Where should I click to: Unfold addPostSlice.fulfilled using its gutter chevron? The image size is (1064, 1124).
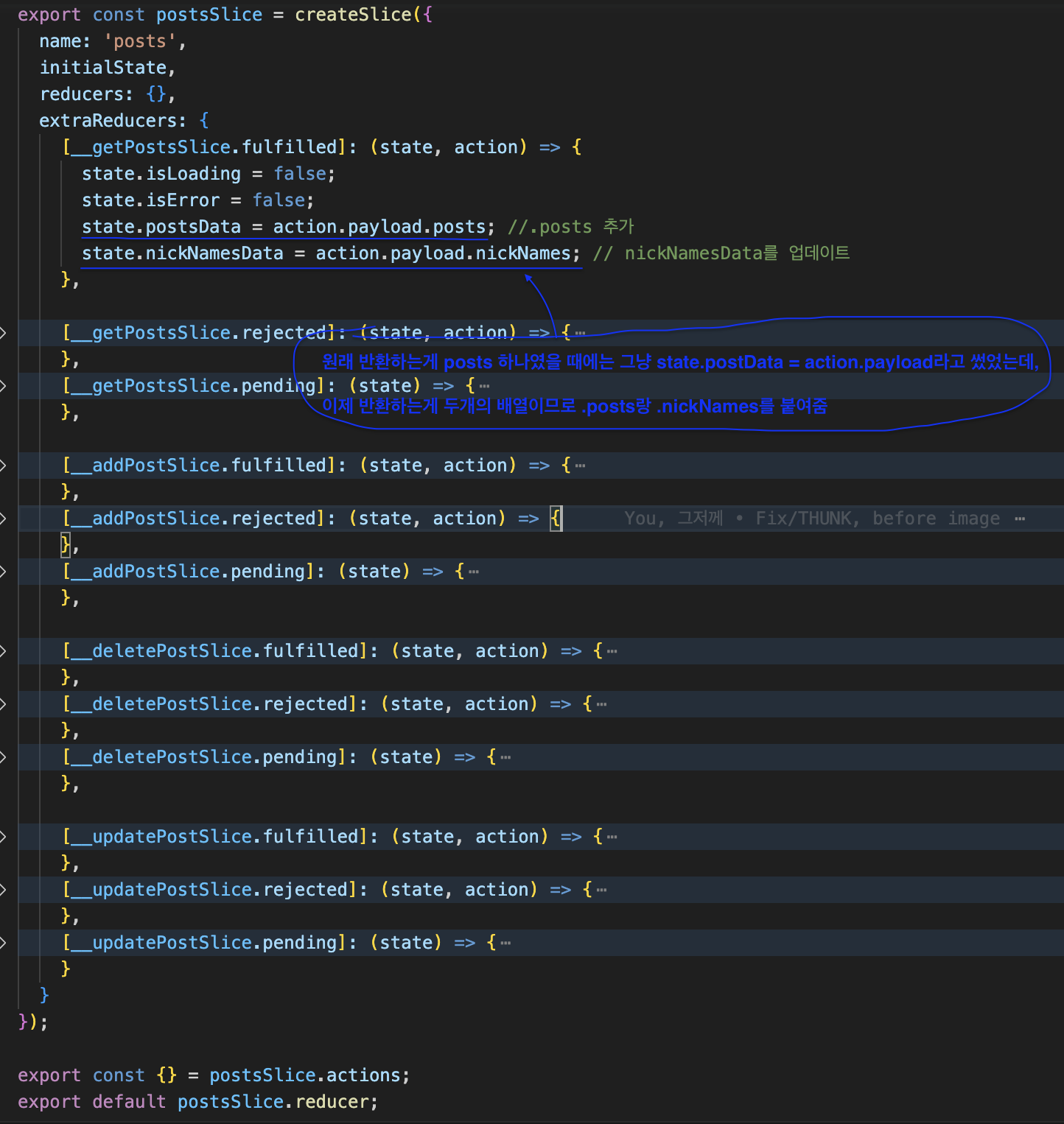click(x=3, y=466)
